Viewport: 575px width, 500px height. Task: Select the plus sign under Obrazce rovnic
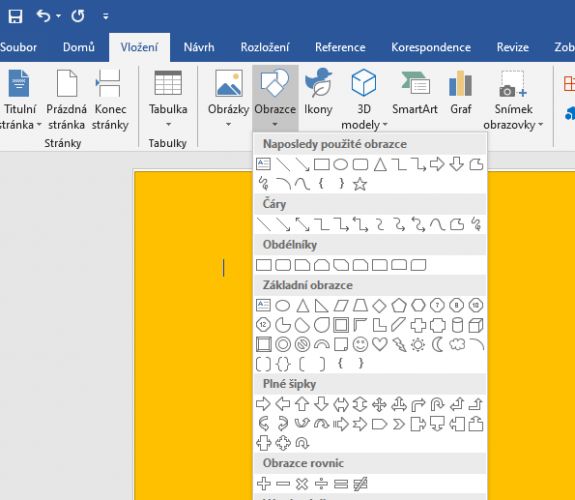click(x=264, y=483)
